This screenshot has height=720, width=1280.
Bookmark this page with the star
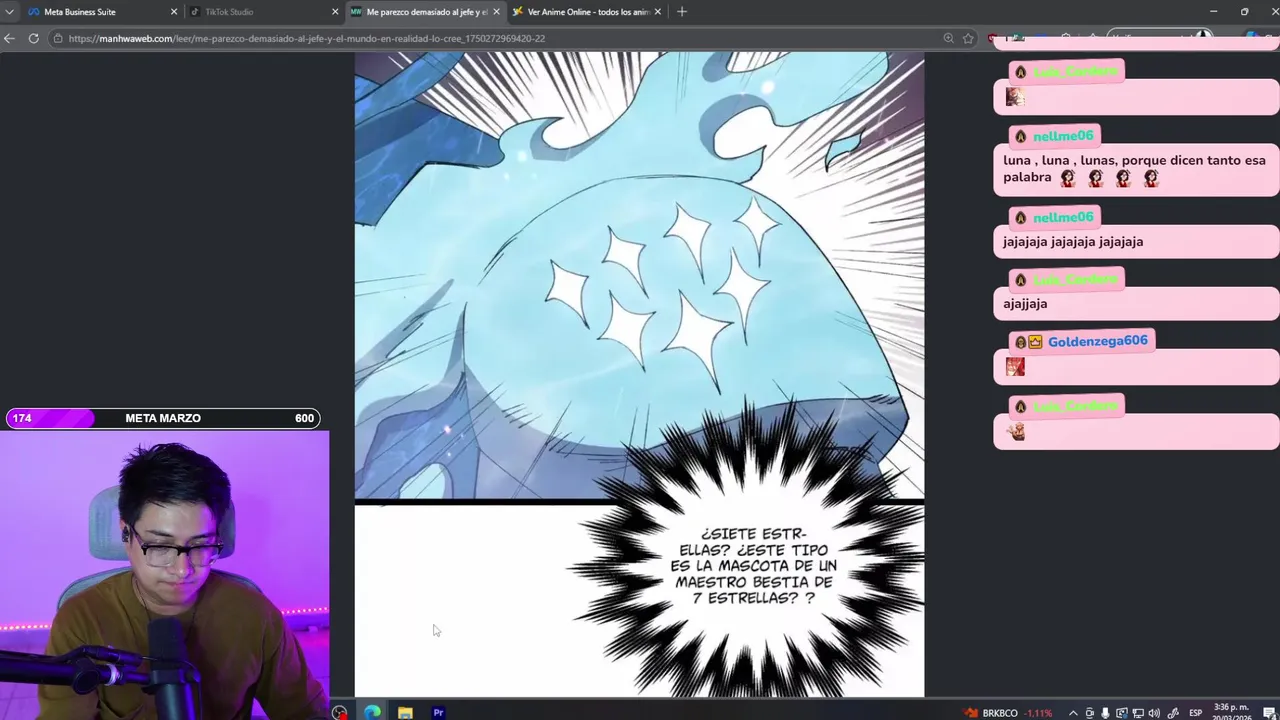coord(968,38)
